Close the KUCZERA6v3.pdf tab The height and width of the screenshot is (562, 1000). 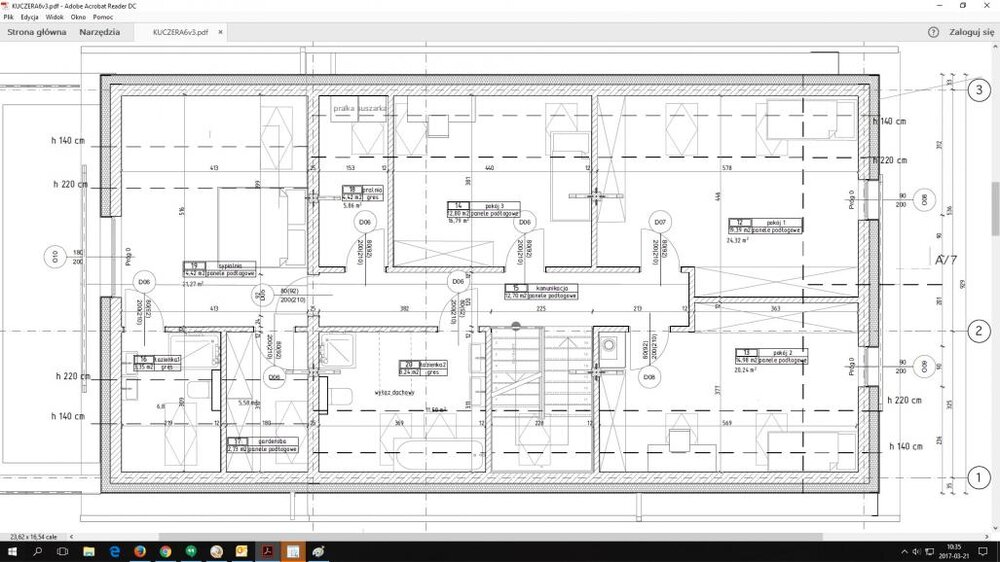point(221,32)
